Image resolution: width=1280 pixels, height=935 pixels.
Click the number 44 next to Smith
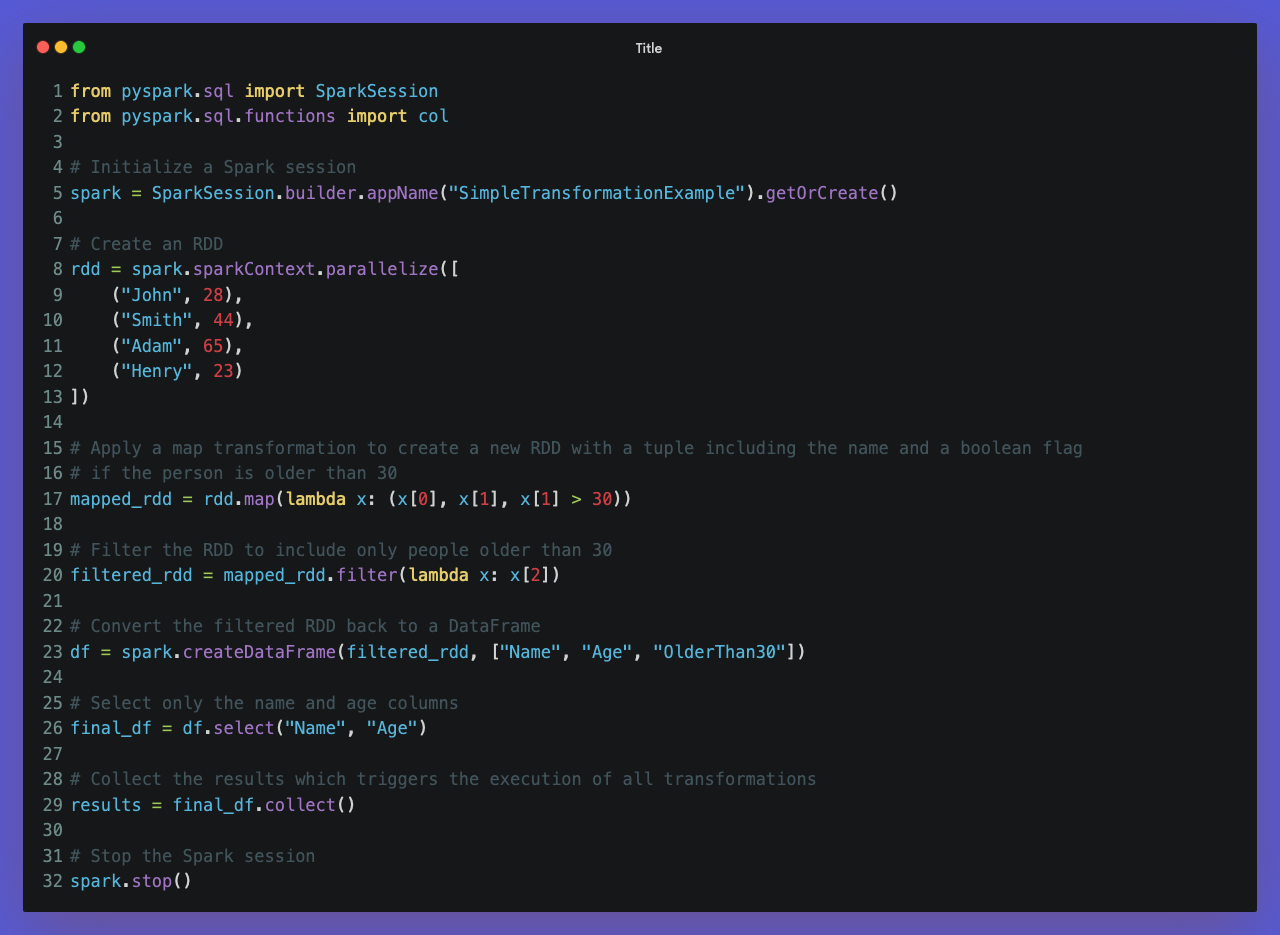[224, 320]
